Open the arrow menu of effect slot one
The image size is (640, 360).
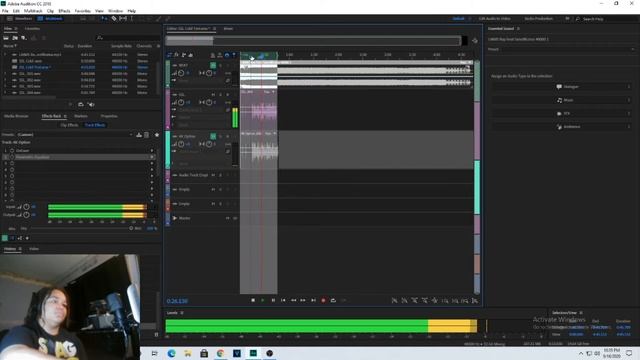click(x=152, y=151)
